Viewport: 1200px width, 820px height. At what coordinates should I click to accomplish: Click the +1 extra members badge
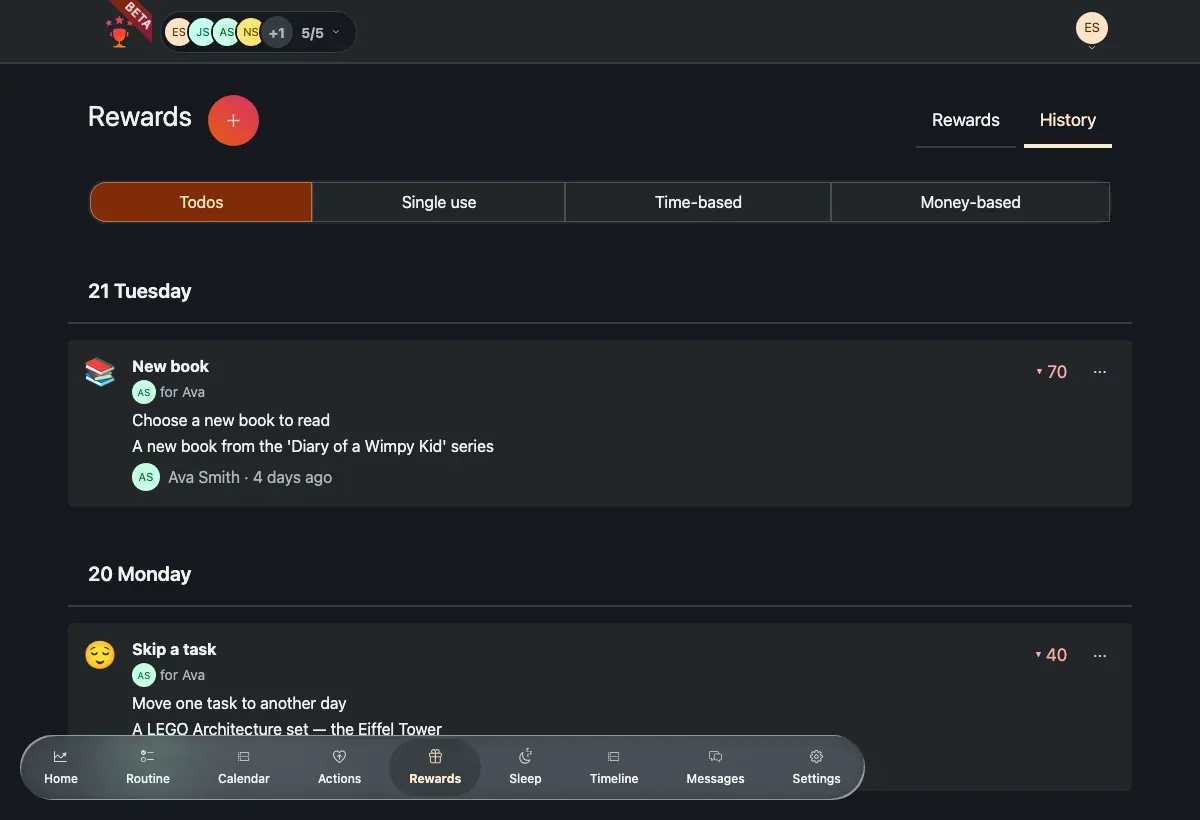click(276, 33)
